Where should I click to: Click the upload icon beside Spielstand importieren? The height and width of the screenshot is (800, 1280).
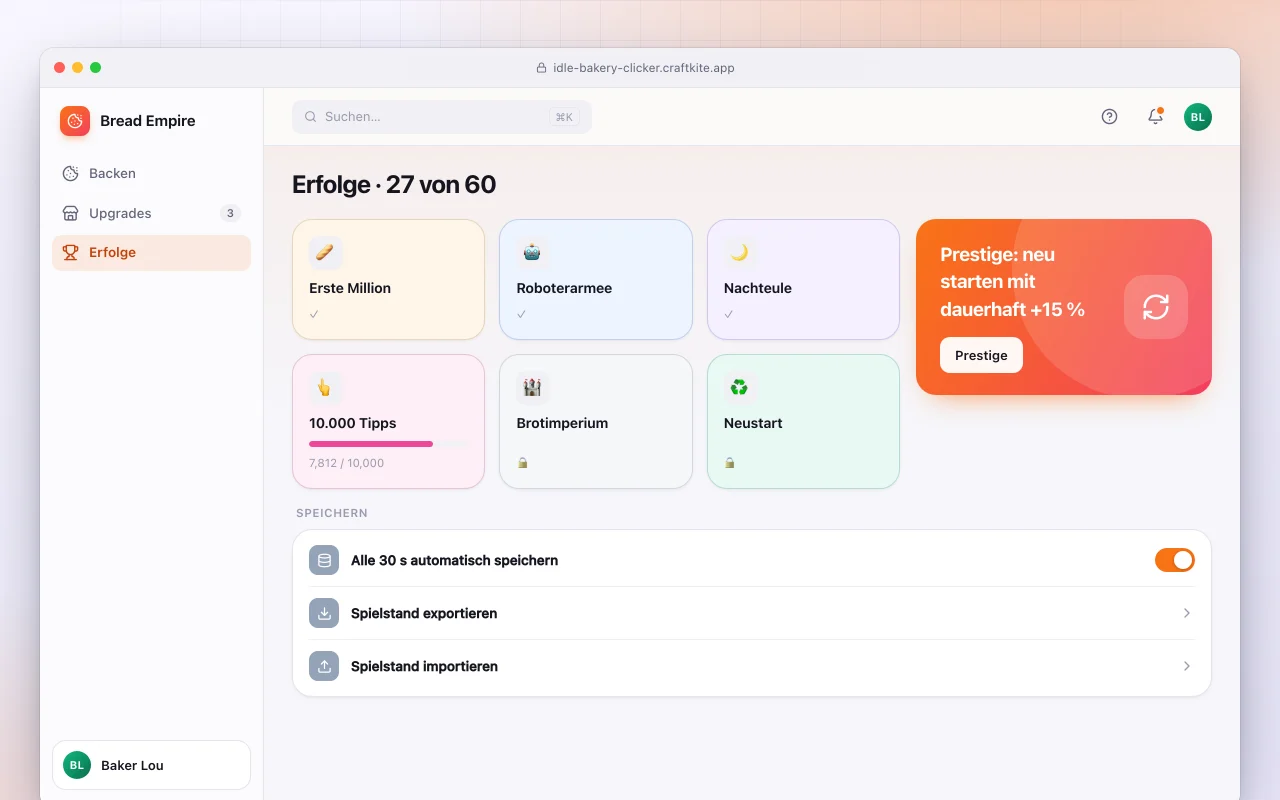tap(324, 667)
